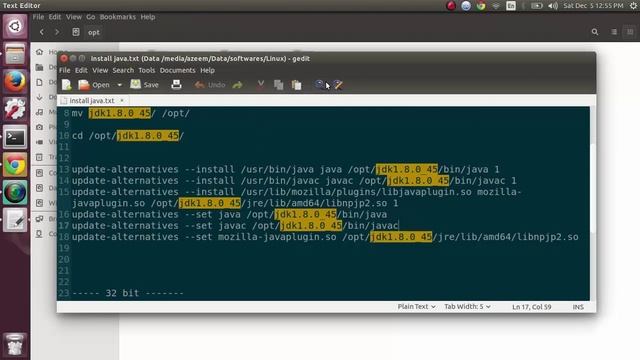Screen dimensions: 640x360
Task: Open System Settings tool launcher icon
Action: coord(15,109)
